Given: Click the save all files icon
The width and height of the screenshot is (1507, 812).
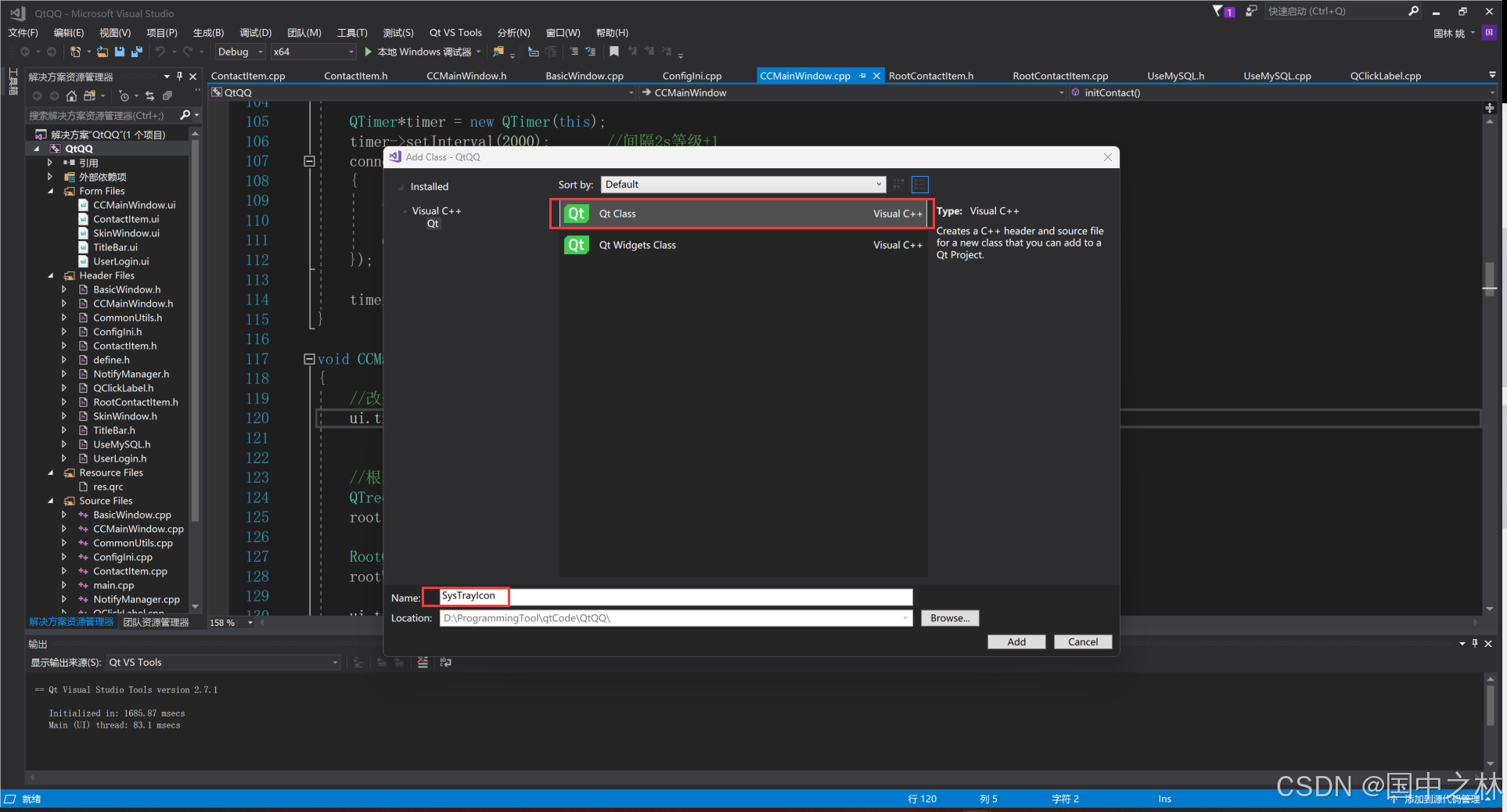Looking at the screenshot, I should [x=137, y=52].
